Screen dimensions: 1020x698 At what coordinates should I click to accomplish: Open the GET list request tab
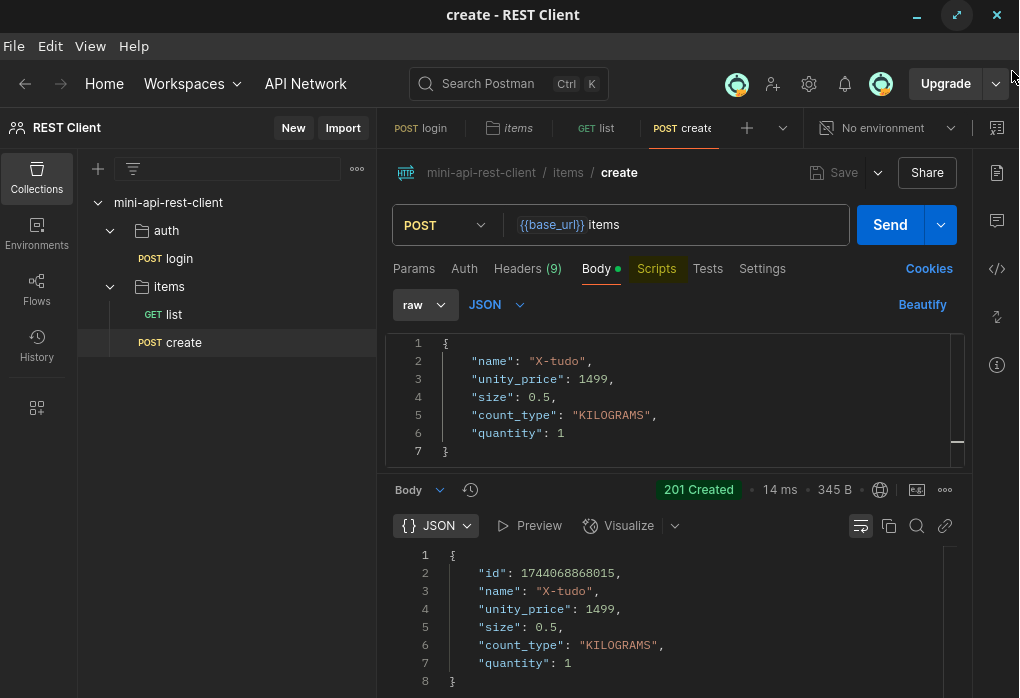[596, 128]
